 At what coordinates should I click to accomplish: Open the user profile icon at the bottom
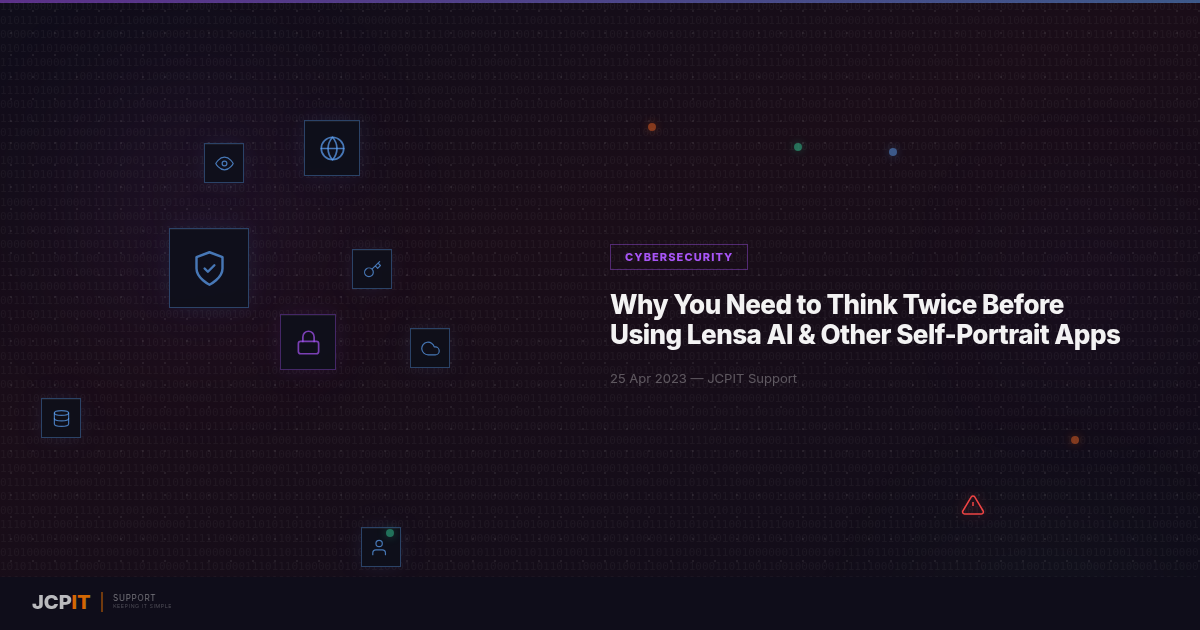[381, 546]
